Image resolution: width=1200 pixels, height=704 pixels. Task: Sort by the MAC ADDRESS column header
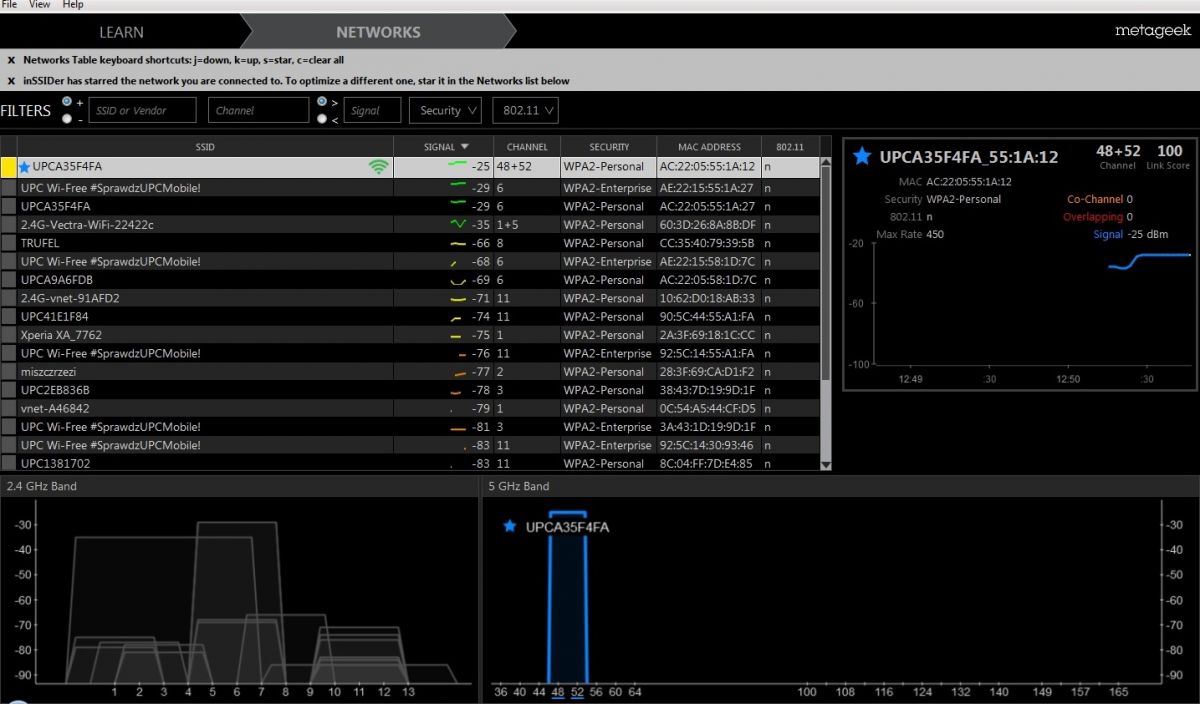[x=708, y=147]
